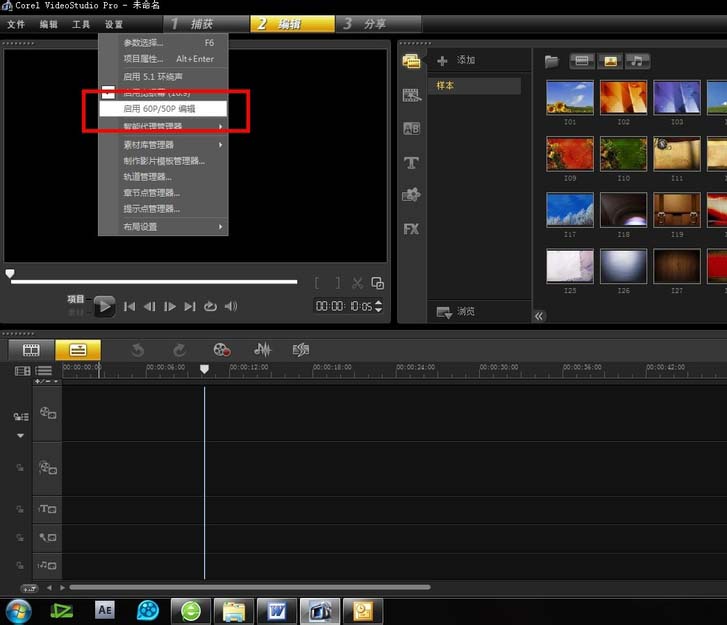727x625 pixels.
Task: Step to next frame
Action: [170, 306]
